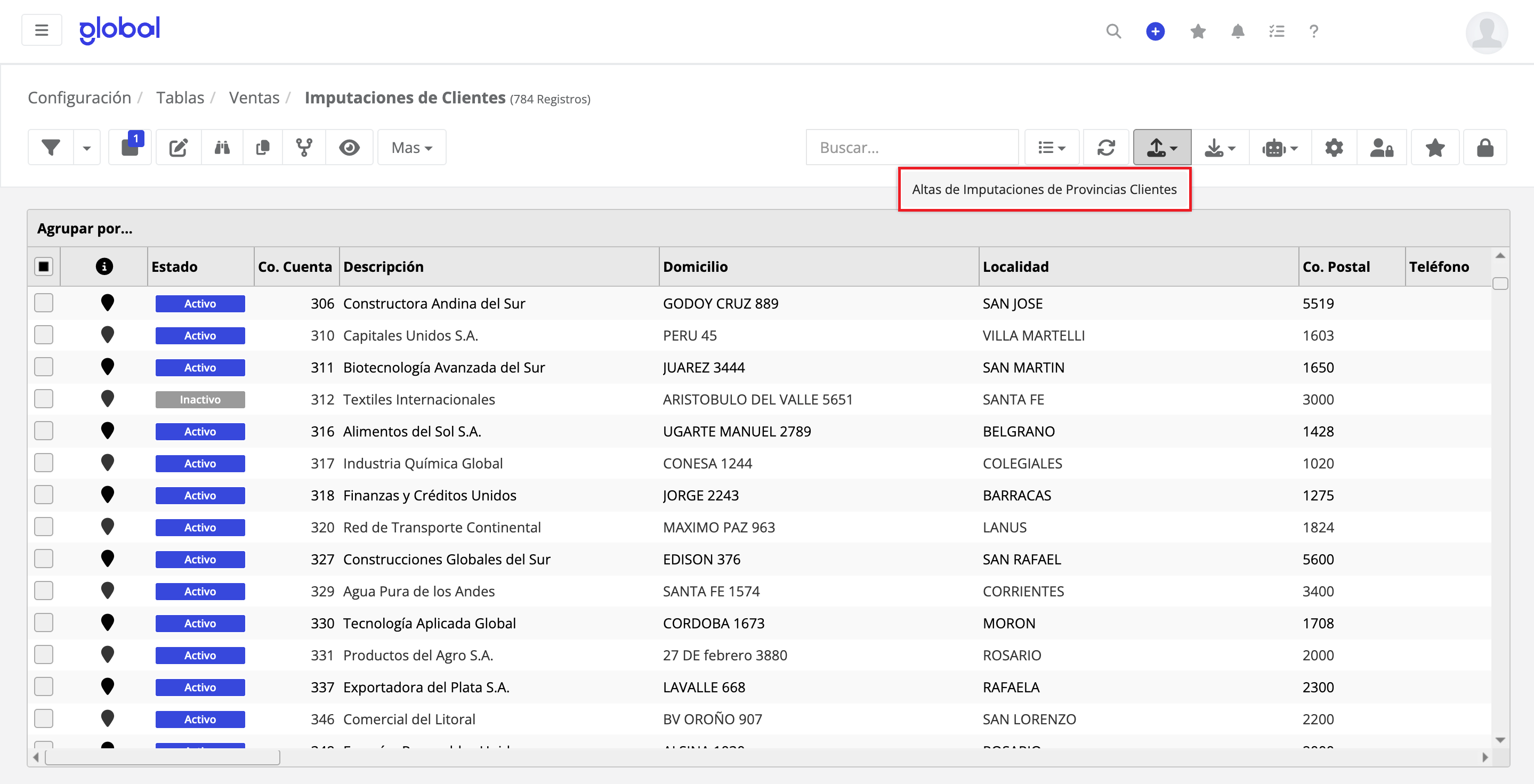Screen dimensions: 1534x784
Task: Open the robot automation dropdown
Action: pyautogui.click(x=1279, y=147)
